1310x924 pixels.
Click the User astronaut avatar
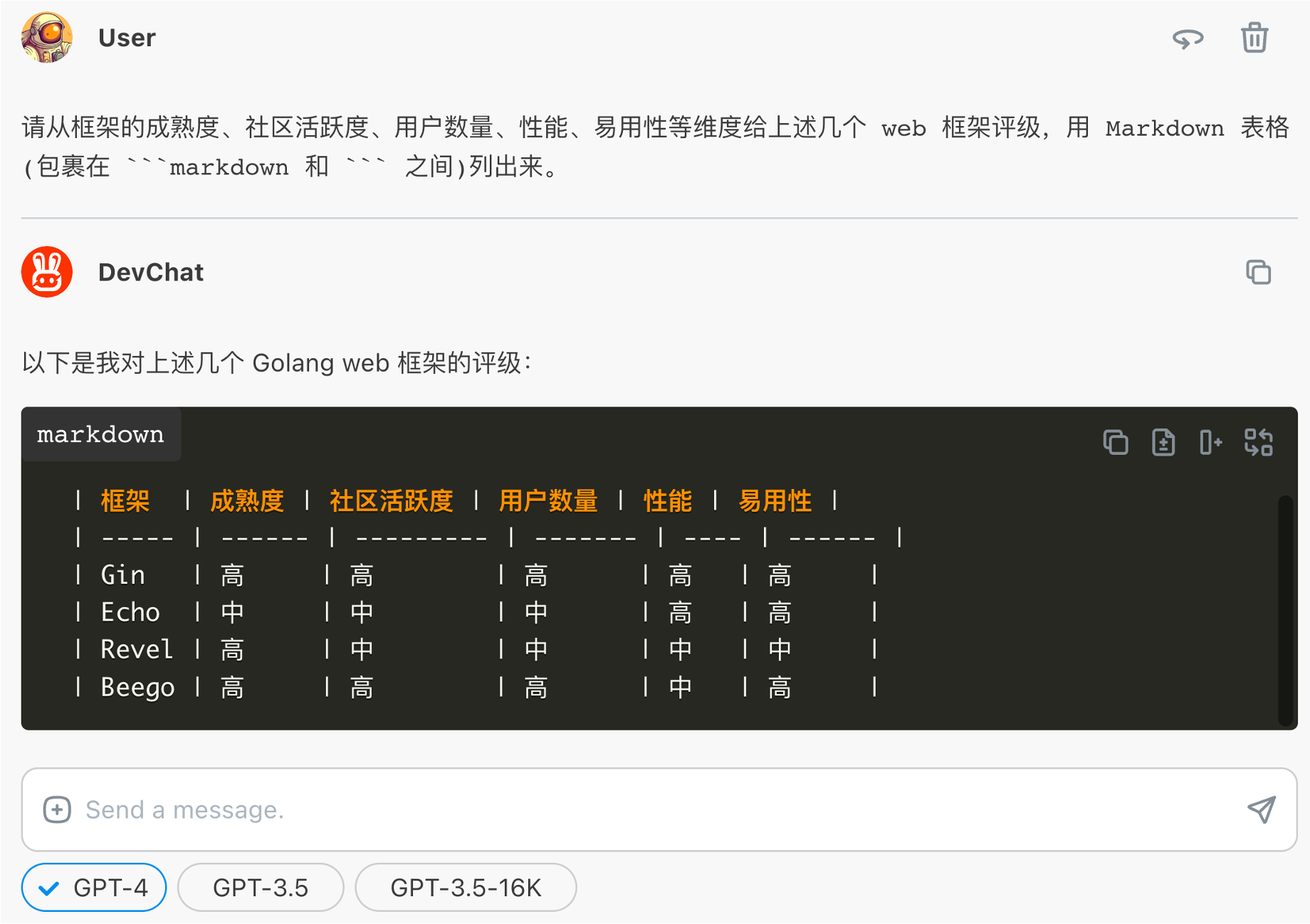(x=46, y=38)
